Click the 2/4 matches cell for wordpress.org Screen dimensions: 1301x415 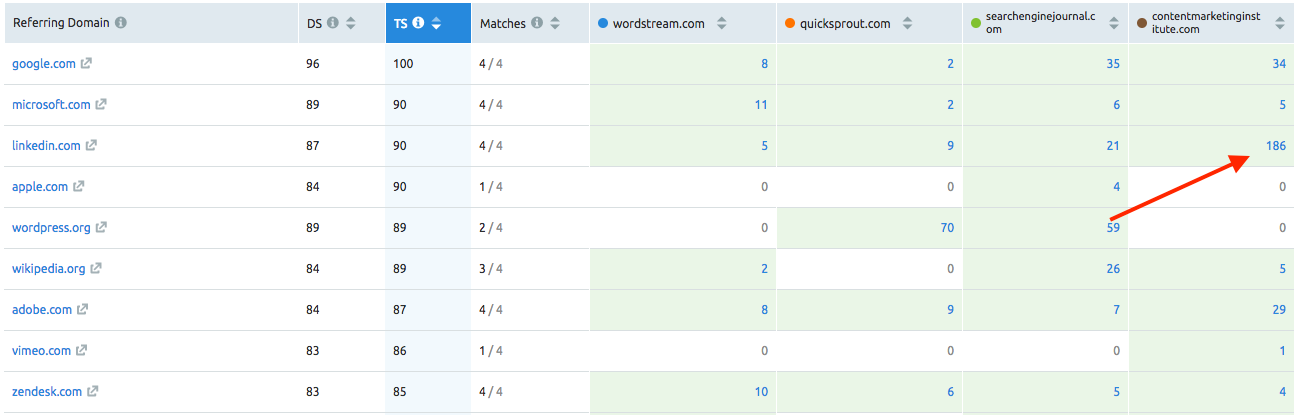point(491,228)
